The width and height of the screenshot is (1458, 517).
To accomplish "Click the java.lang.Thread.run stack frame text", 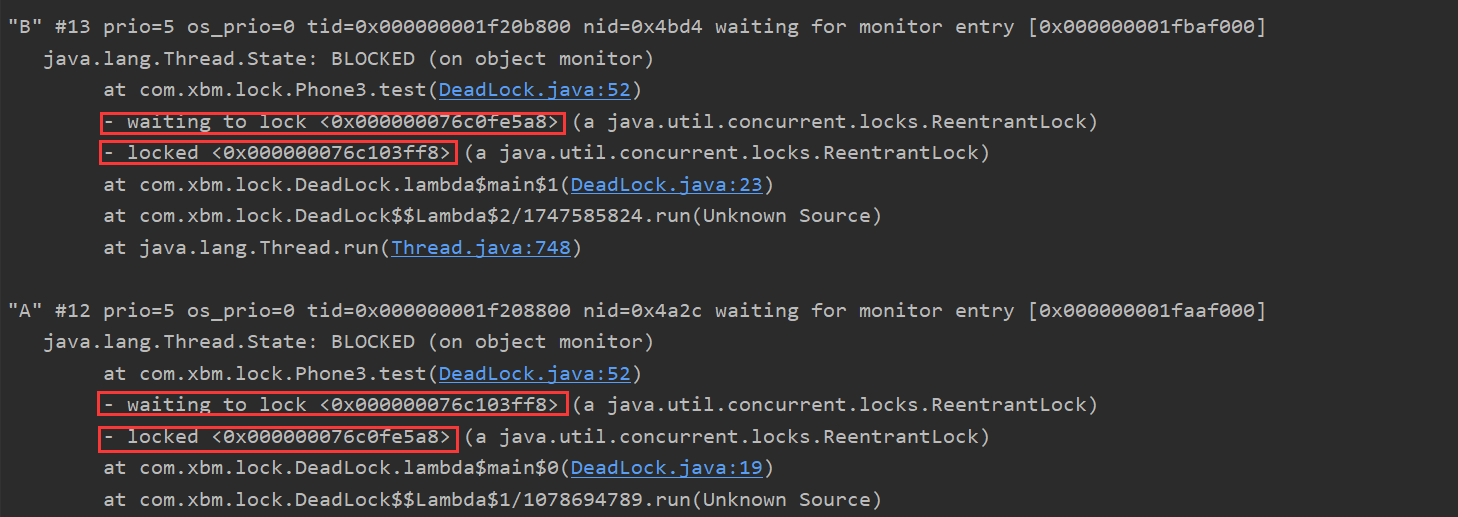I will click(x=343, y=247).
